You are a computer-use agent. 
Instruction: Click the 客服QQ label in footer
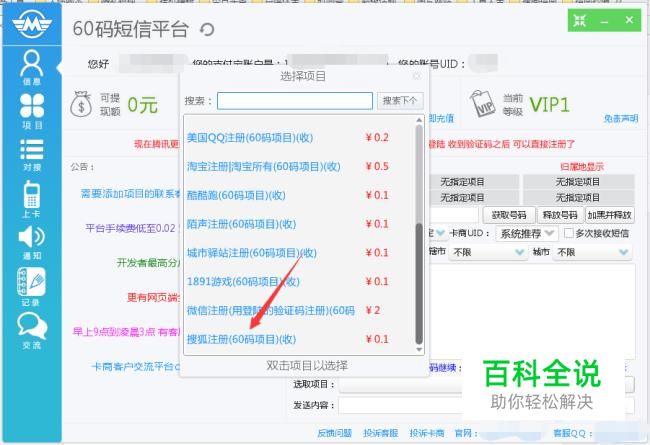coord(573,433)
